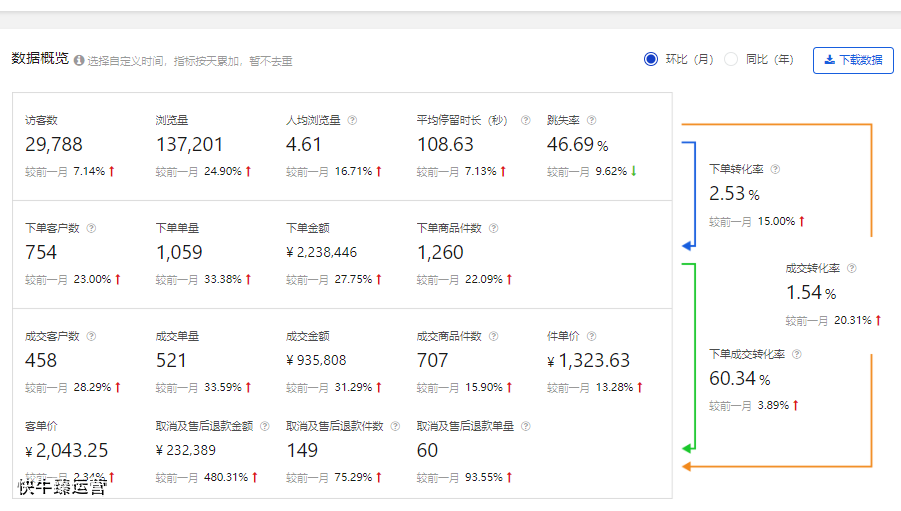Click help icon next to 成交商品件数
The image size is (901, 511).
point(493,337)
